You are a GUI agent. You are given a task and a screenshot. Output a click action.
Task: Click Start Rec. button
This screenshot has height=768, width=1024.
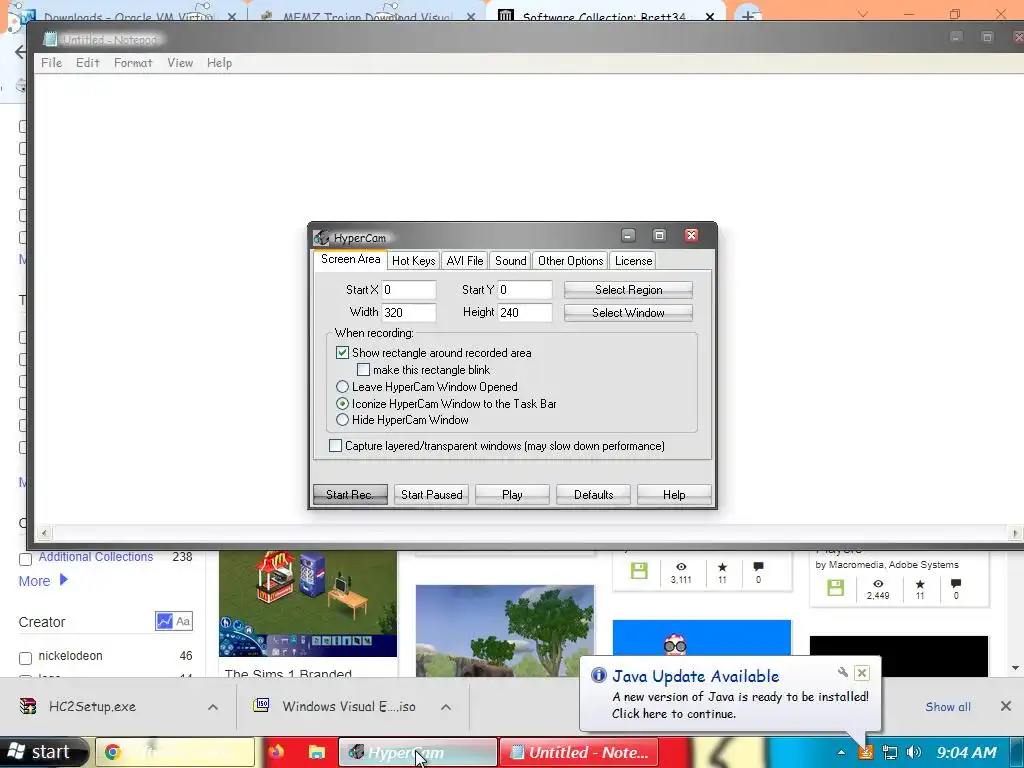click(x=350, y=494)
